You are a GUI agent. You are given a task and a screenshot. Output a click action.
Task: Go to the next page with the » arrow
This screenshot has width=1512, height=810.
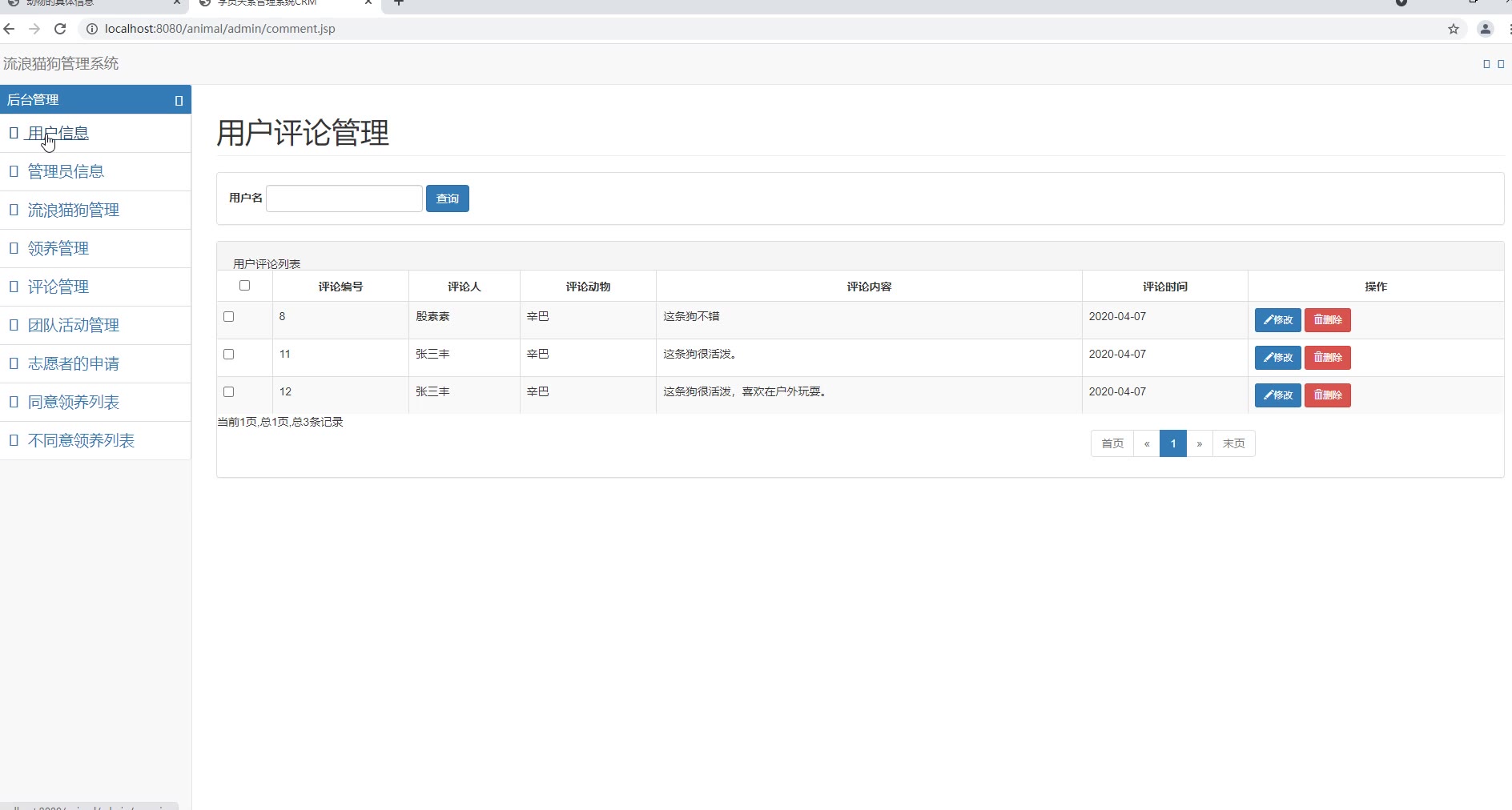1199,443
